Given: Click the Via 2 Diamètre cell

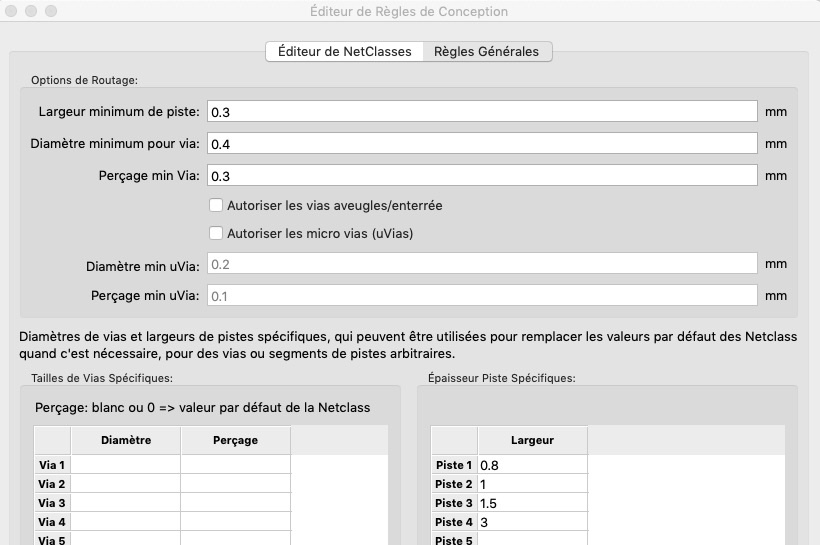Looking at the screenshot, I should tap(126, 484).
